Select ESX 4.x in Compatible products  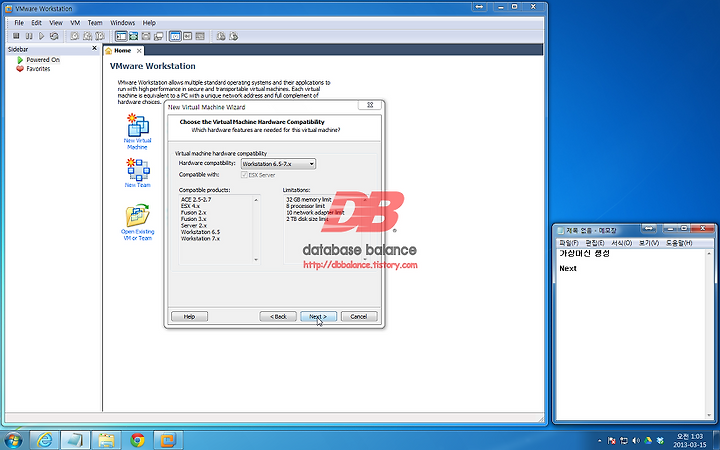coord(190,206)
